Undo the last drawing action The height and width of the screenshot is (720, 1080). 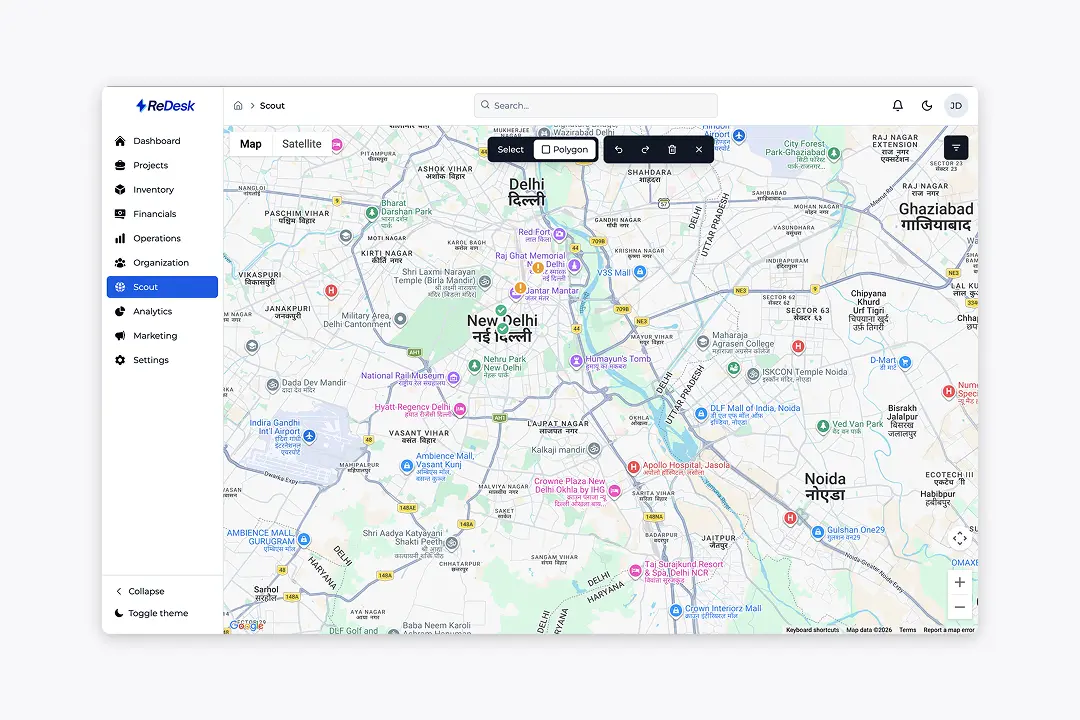[x=619, y=150]
